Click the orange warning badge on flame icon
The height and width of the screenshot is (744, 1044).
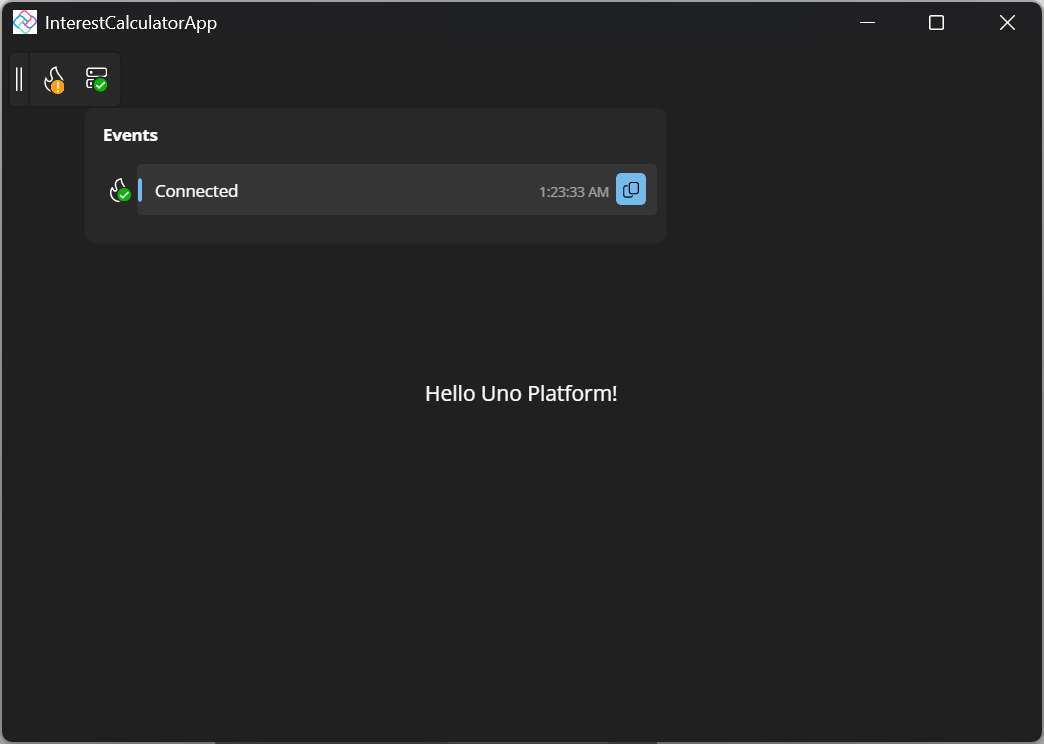click(x=59, y=87)
